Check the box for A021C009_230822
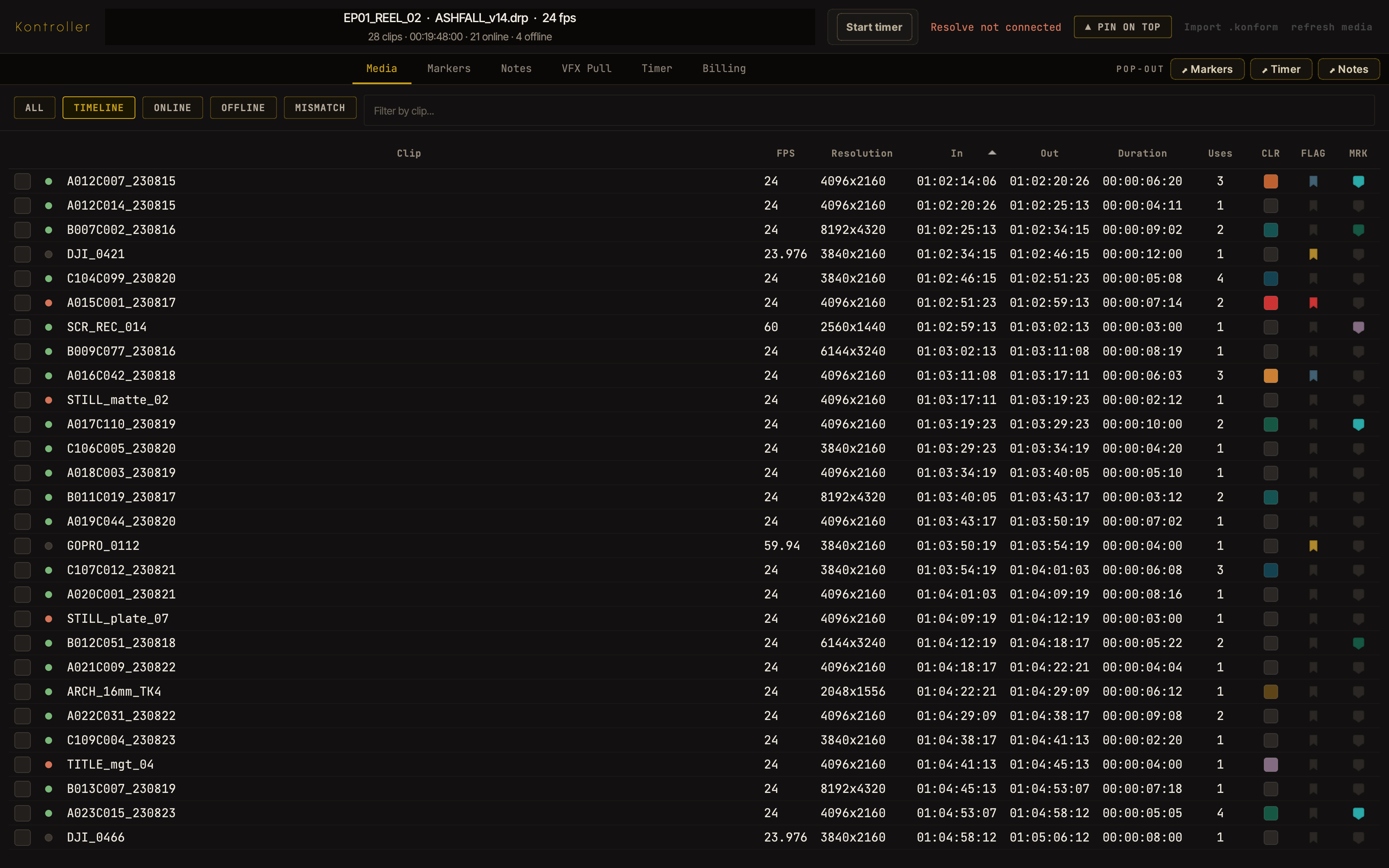The image size is (1389, 868). pyautogui.click(x=23, y=667)
